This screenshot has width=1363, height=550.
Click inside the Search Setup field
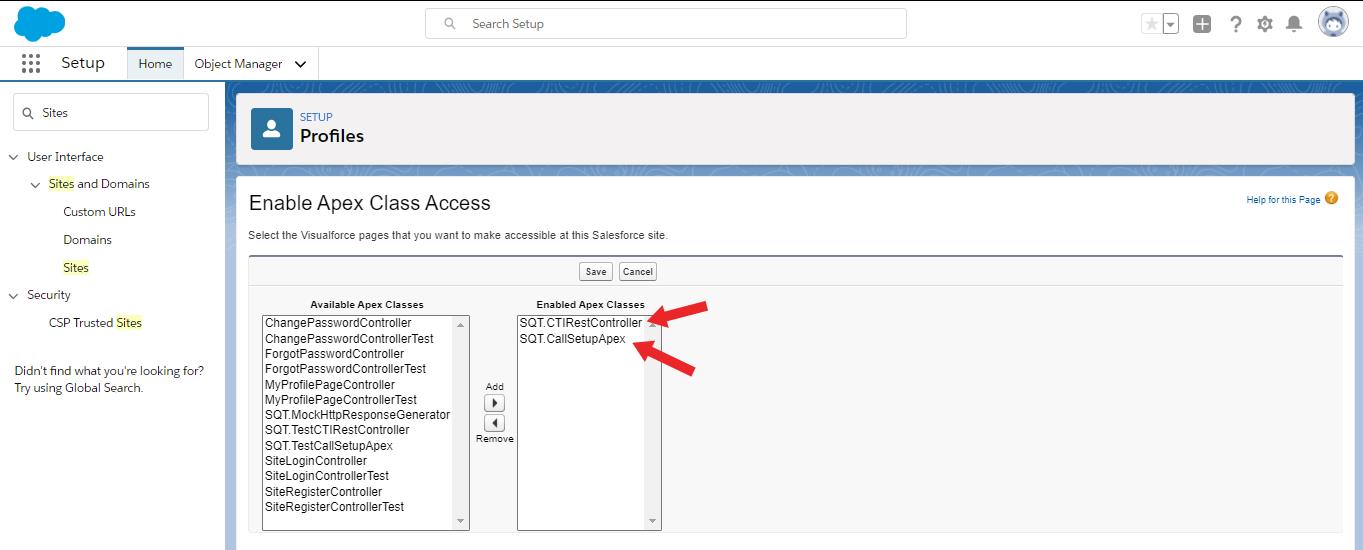[666, 23]
